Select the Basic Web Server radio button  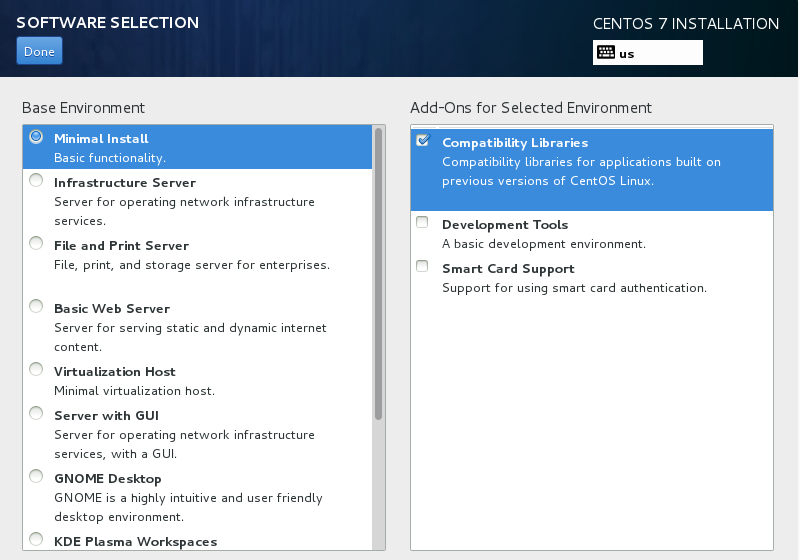coord(37,307)
